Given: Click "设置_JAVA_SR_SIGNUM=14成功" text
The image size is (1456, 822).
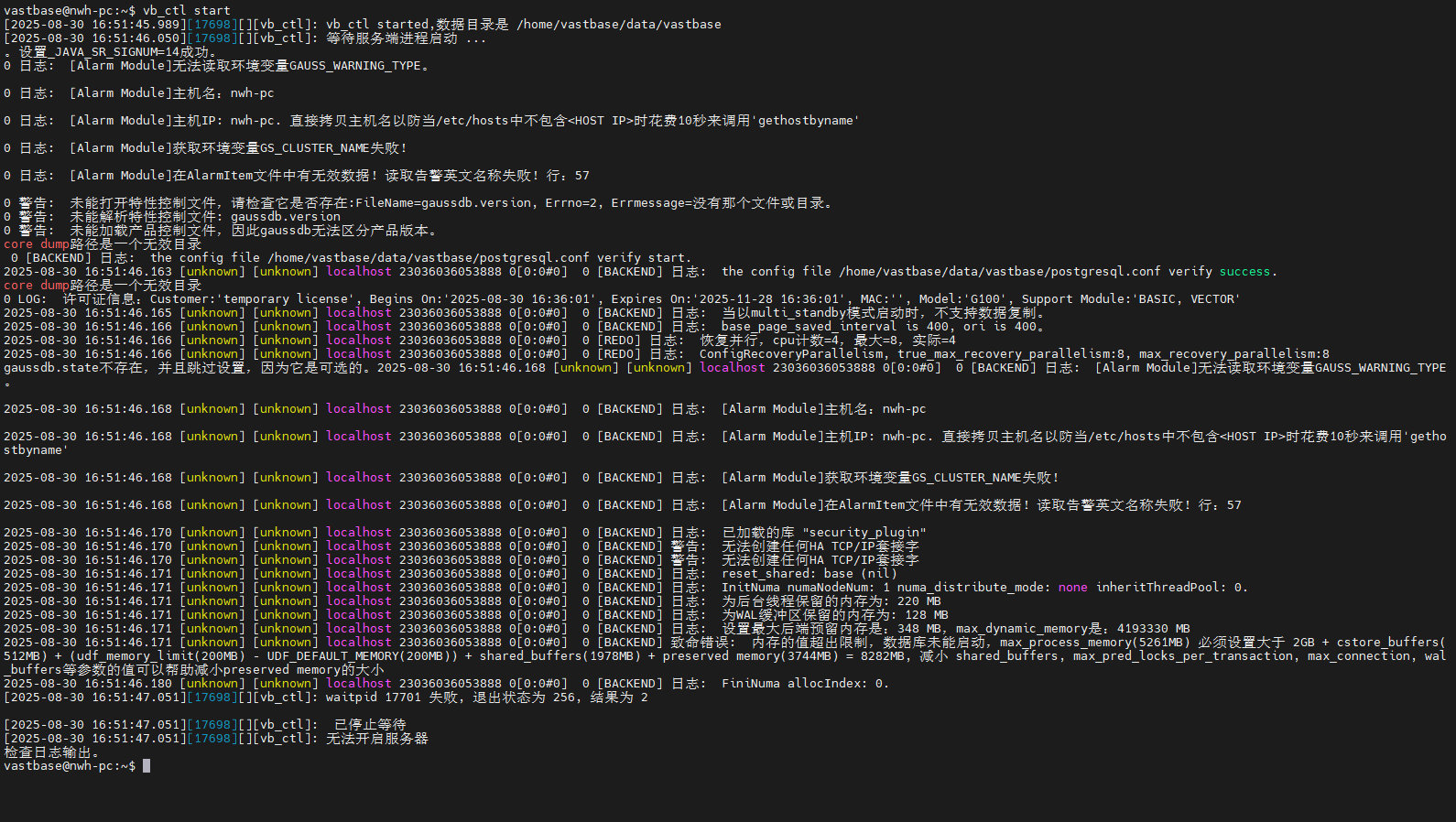Looking at the screenshot, I should (114, 52).
